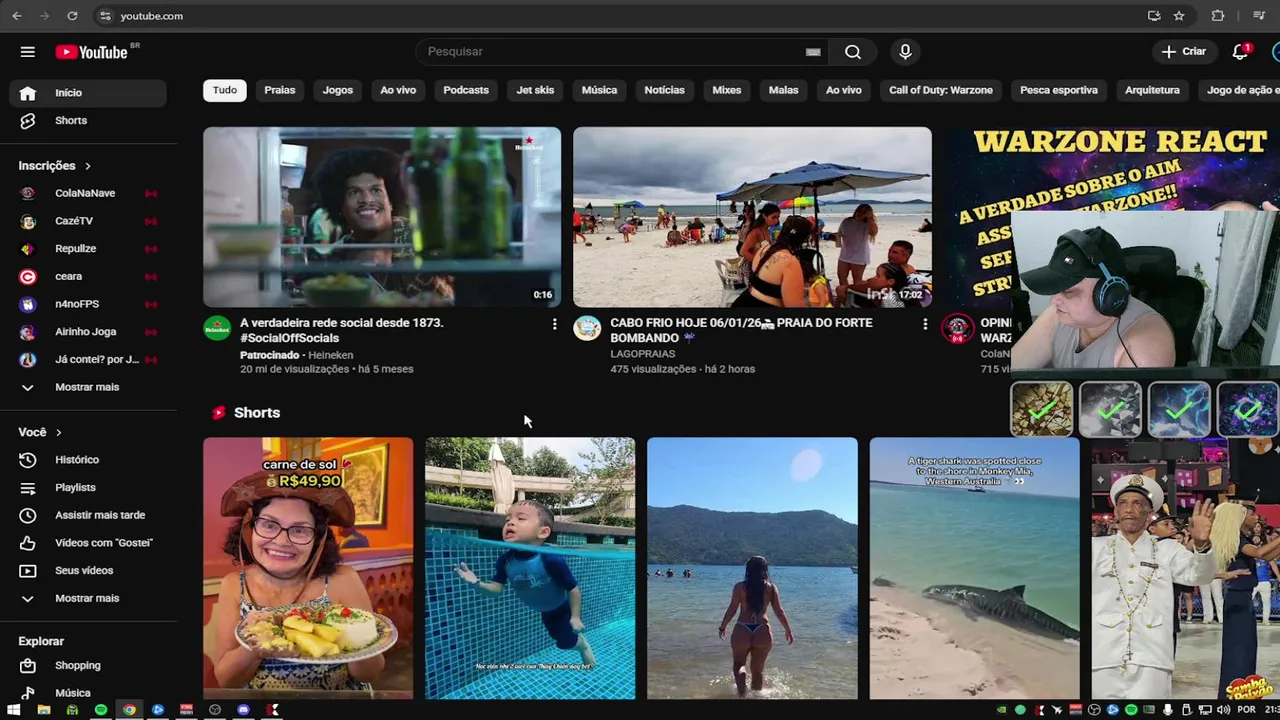Open Shopping under Explorar

pyautogui.click(x=89, y=666)
